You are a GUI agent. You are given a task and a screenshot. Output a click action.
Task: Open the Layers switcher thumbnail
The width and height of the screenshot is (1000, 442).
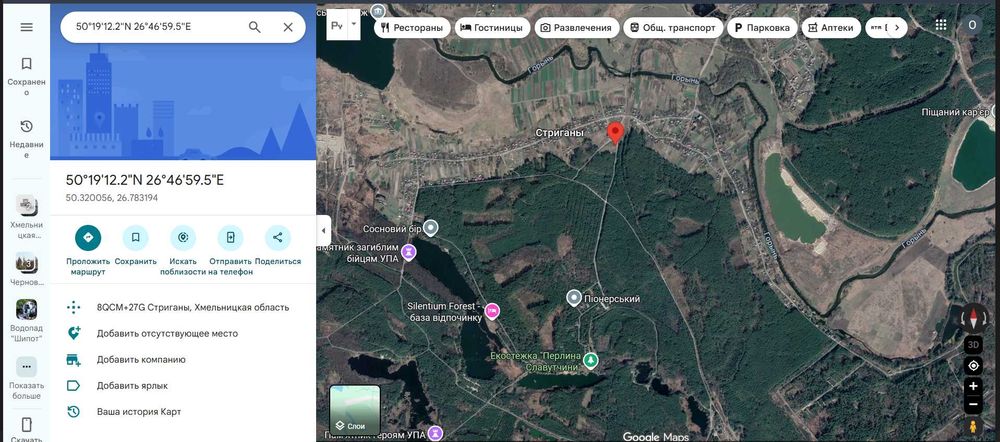(355, 409)
